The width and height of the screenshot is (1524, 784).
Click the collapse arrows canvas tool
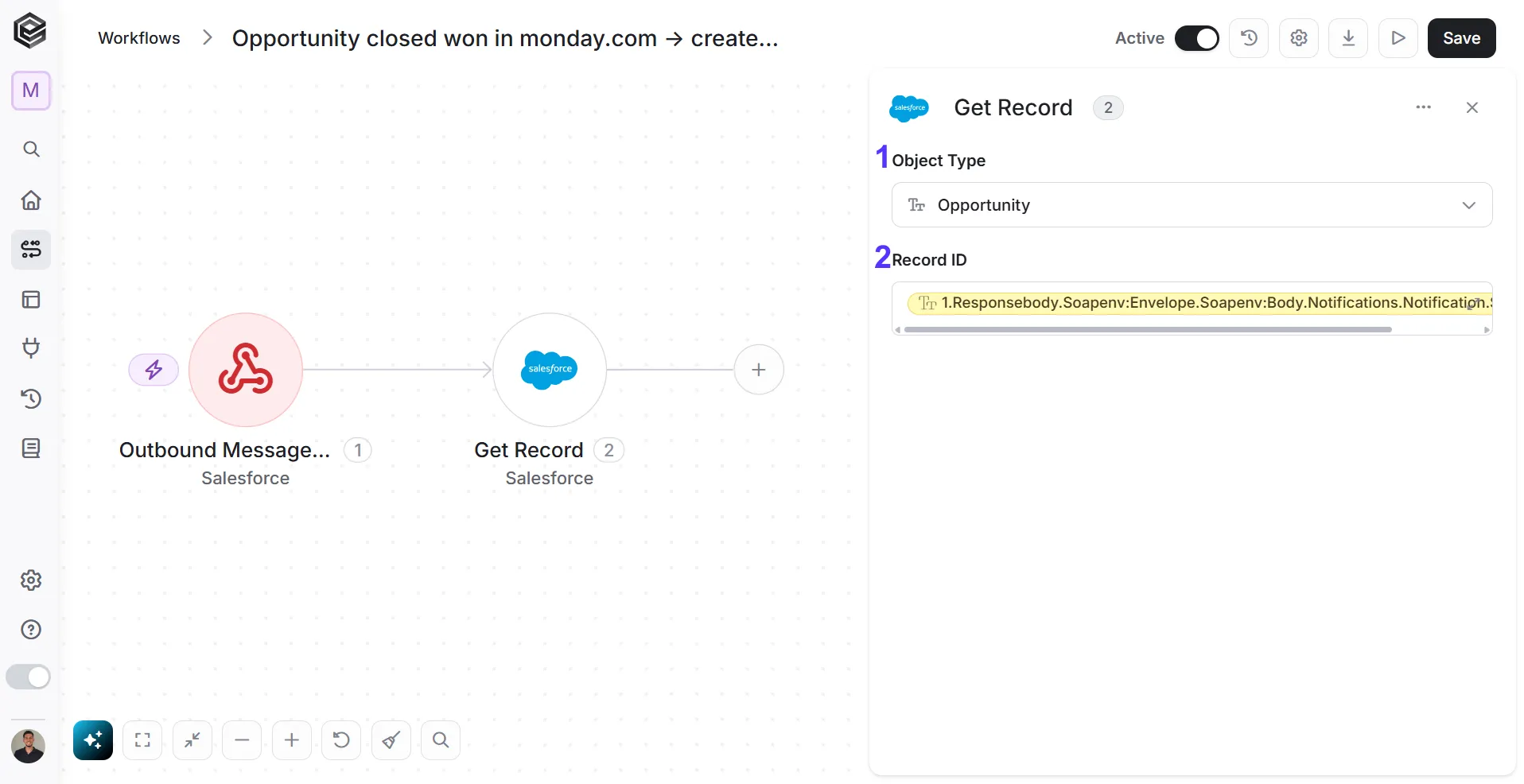pyautogui.click(x=192, y=740)
